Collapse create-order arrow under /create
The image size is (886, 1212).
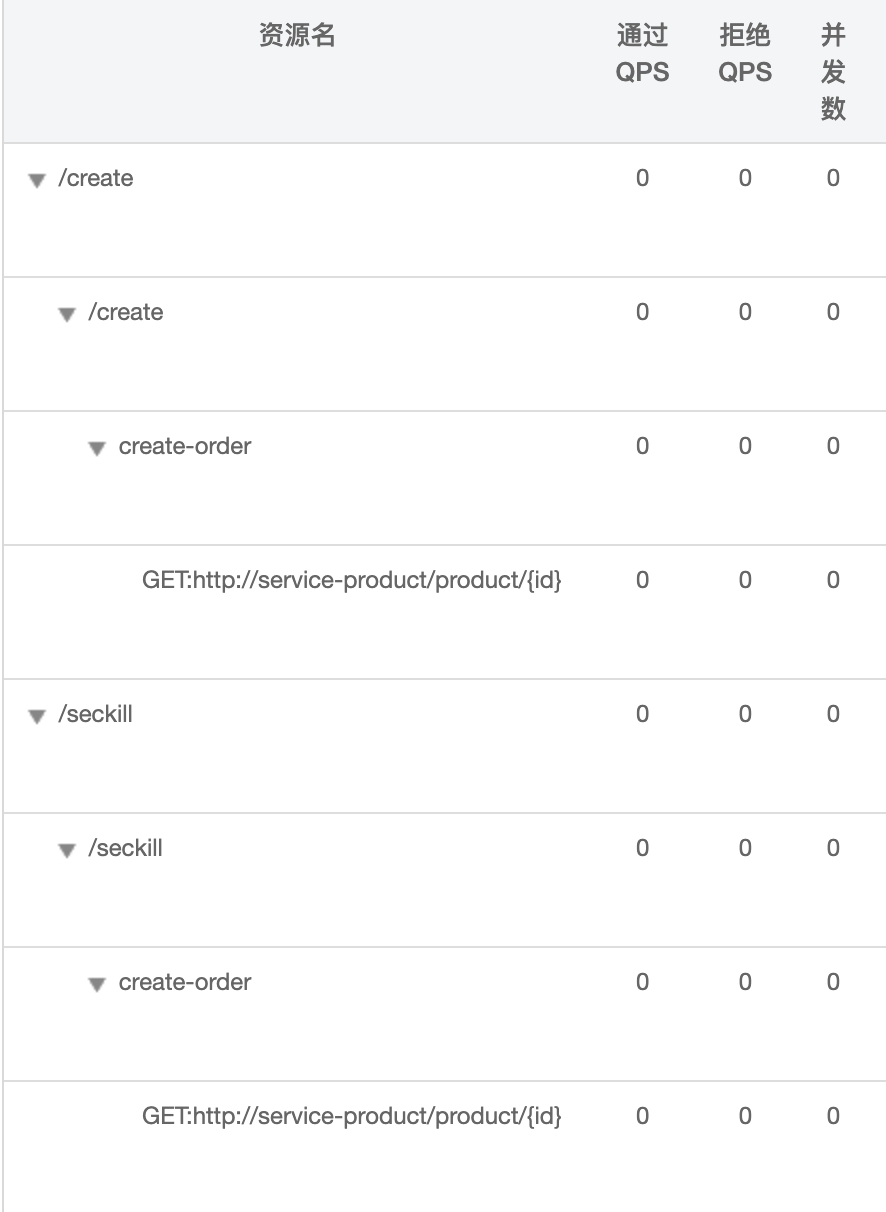97,449
